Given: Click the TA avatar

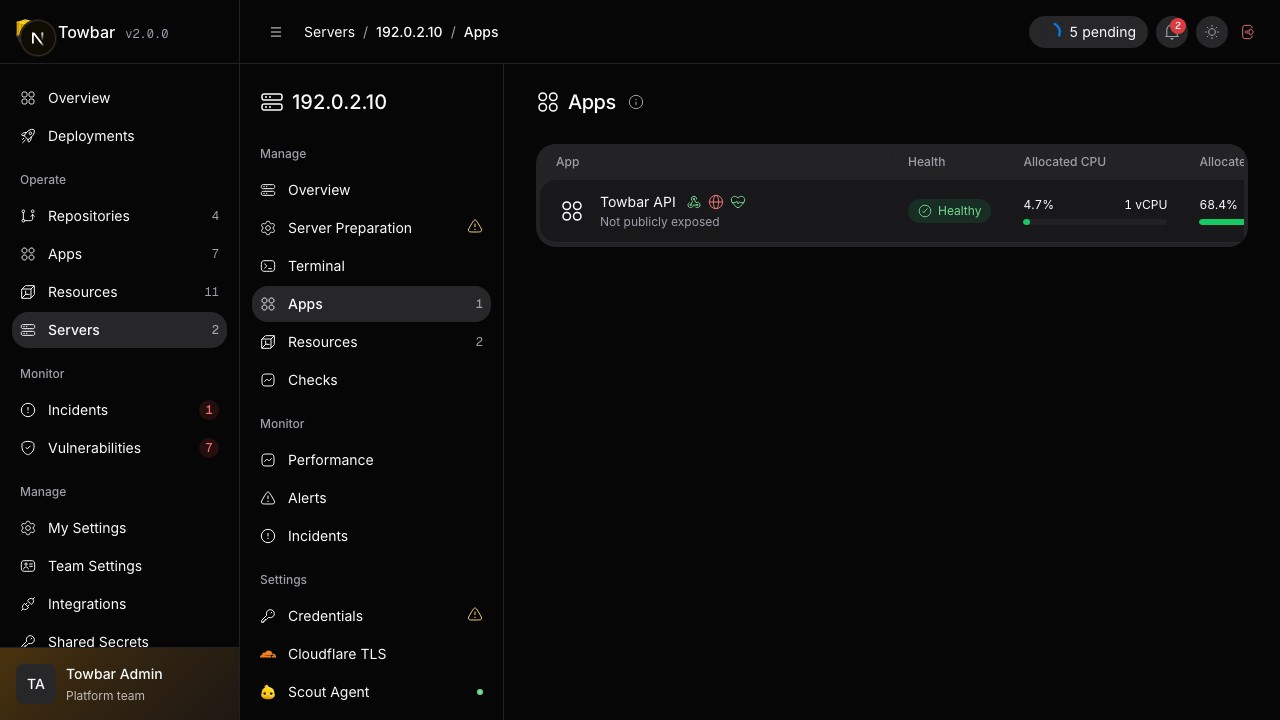Looking at the screenshot, I should (x=36, y=684).
